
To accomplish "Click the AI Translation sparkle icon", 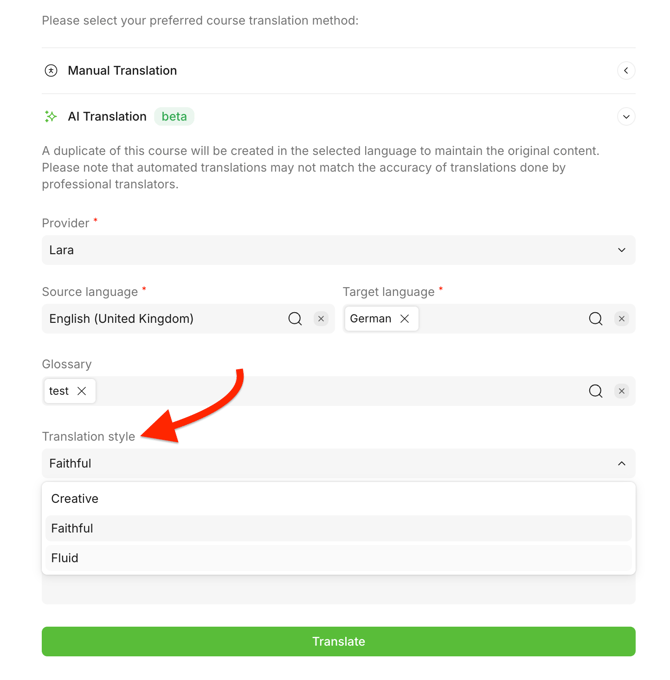I will (51, 117).
